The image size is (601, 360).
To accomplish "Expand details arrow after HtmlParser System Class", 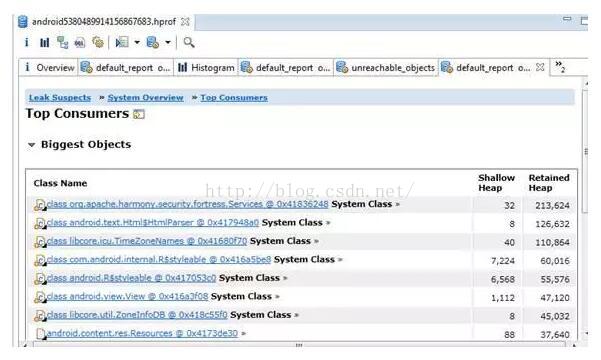I will tap(328, 223).
